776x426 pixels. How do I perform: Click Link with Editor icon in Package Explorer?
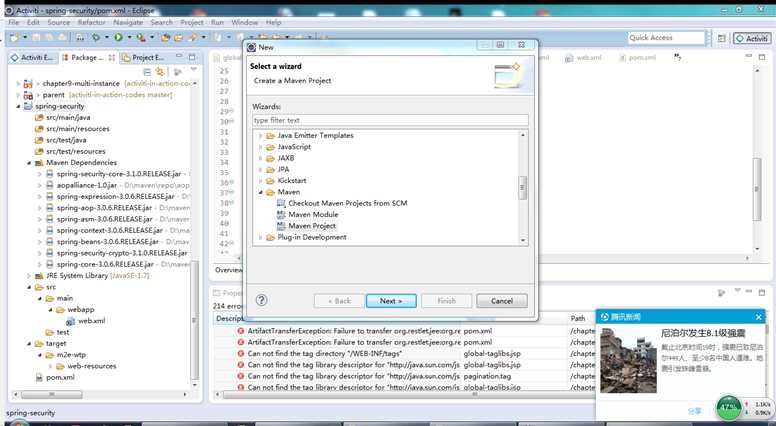point(159,72)
